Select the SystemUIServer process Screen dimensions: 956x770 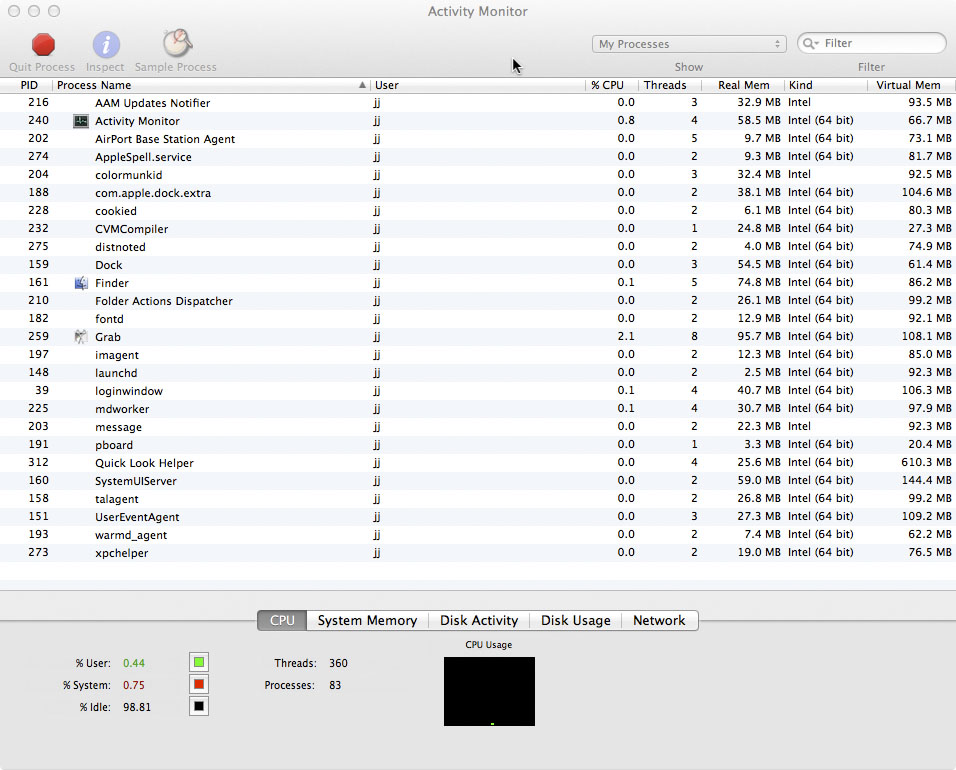point(478,480)
